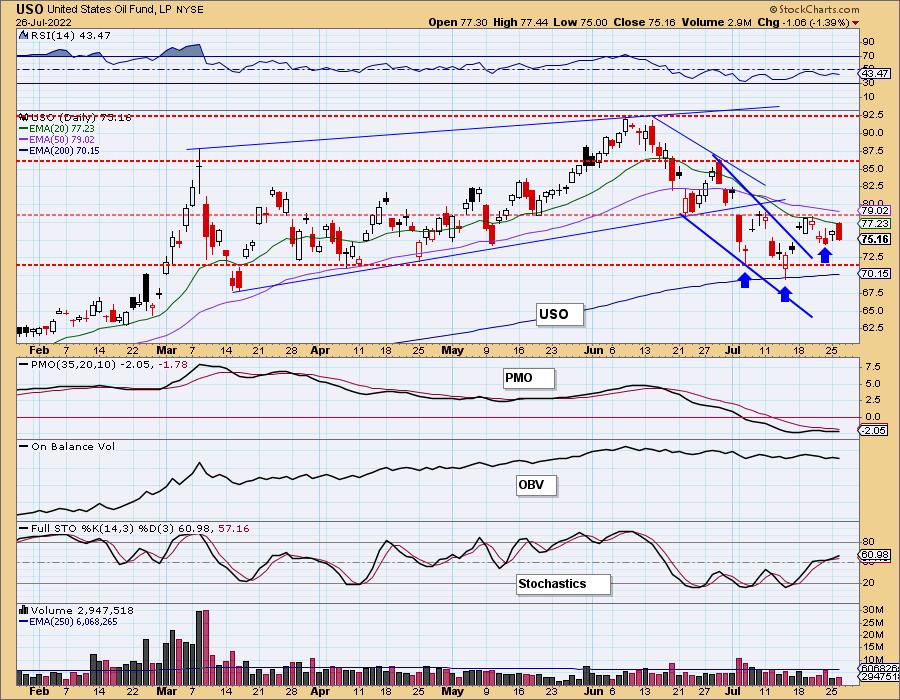Click the 60.98 stochastics value tag

875,555
